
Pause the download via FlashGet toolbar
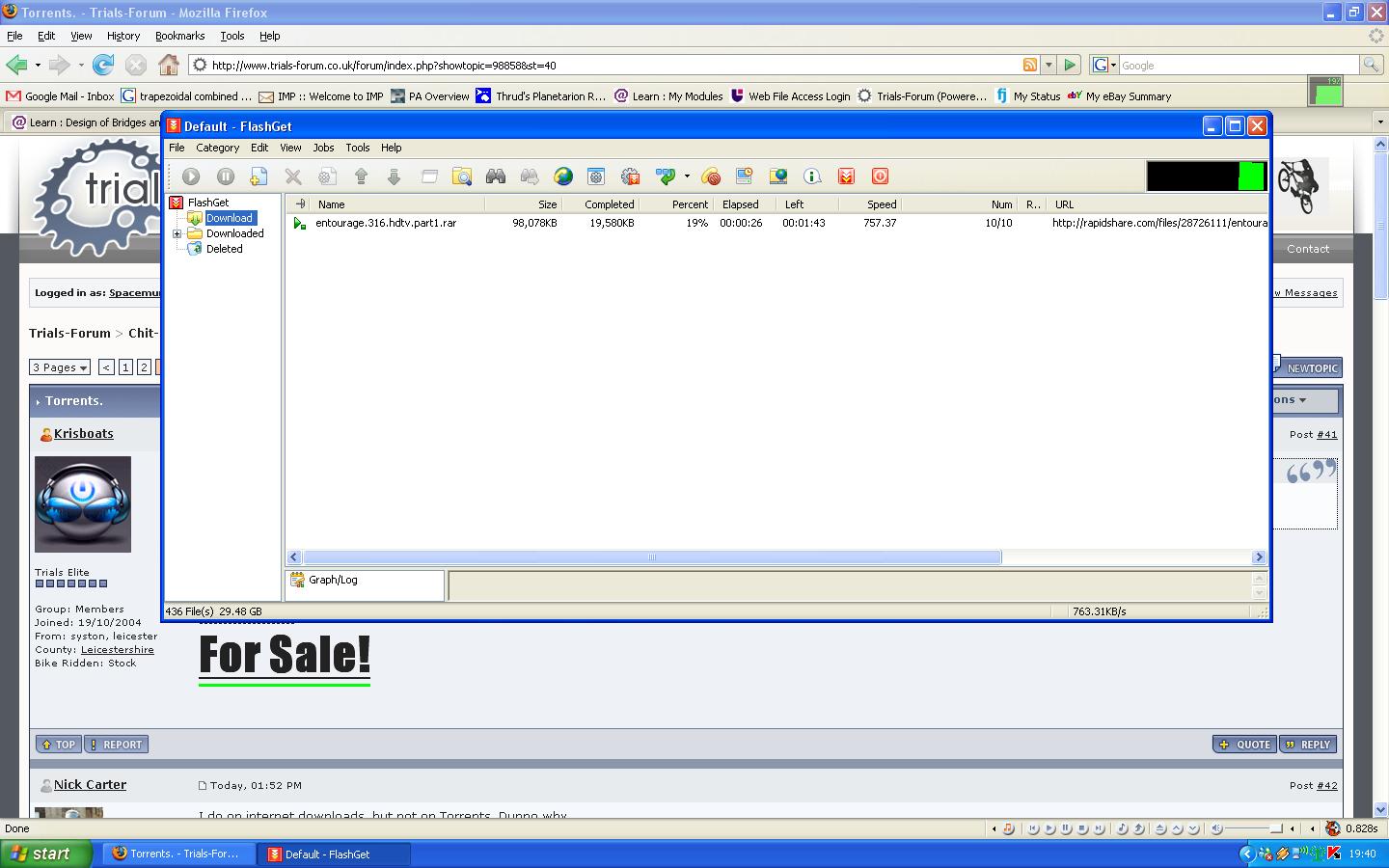point(226,176)
